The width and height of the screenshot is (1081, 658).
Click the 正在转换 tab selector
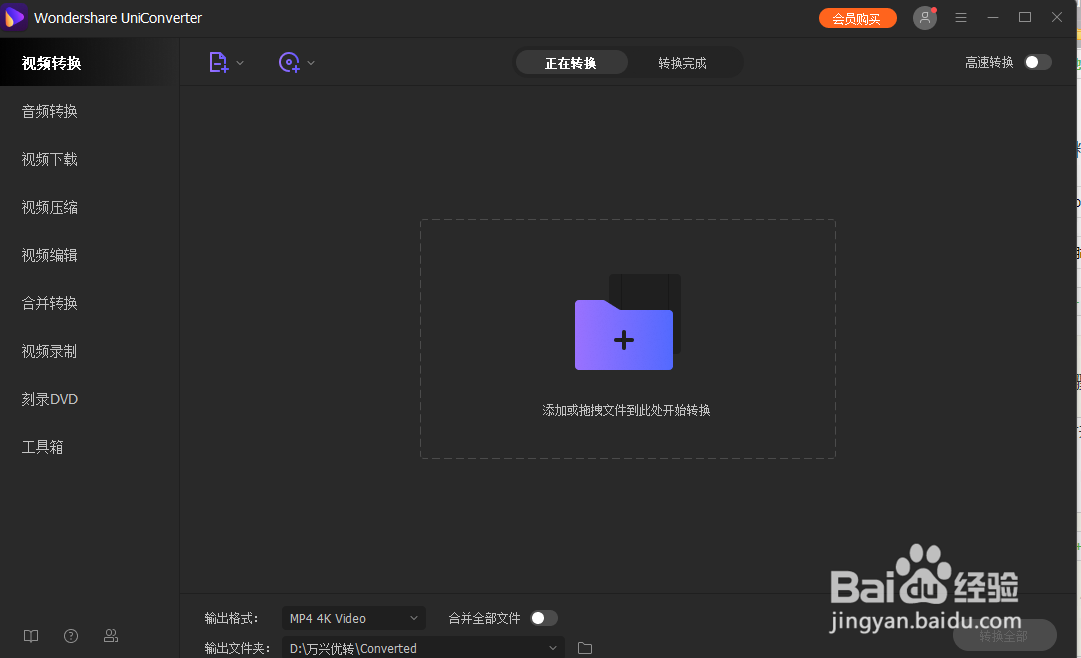[x=571, y=61]
